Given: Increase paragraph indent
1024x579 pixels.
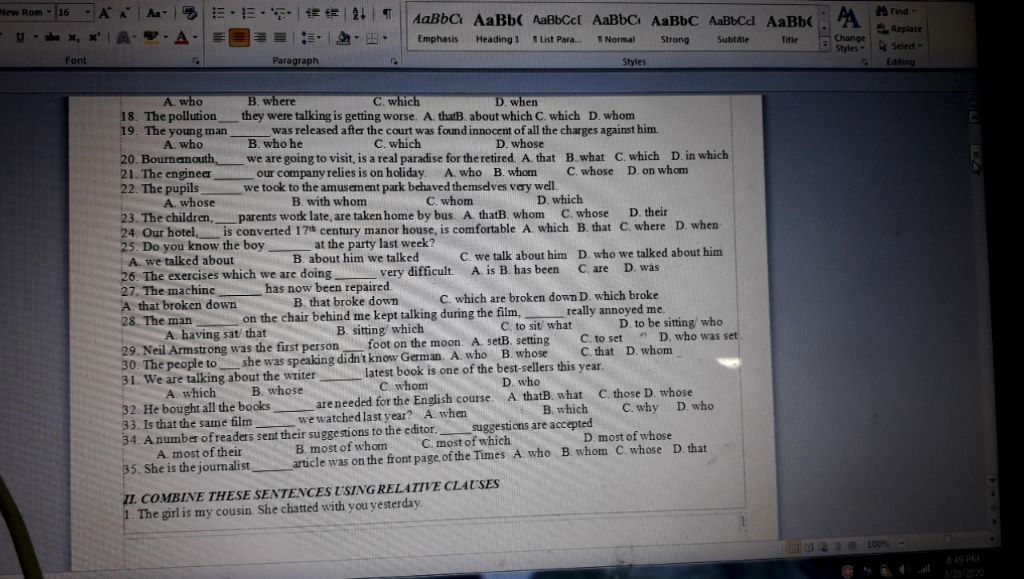Looking at the screenshot, I should (332, 13).
